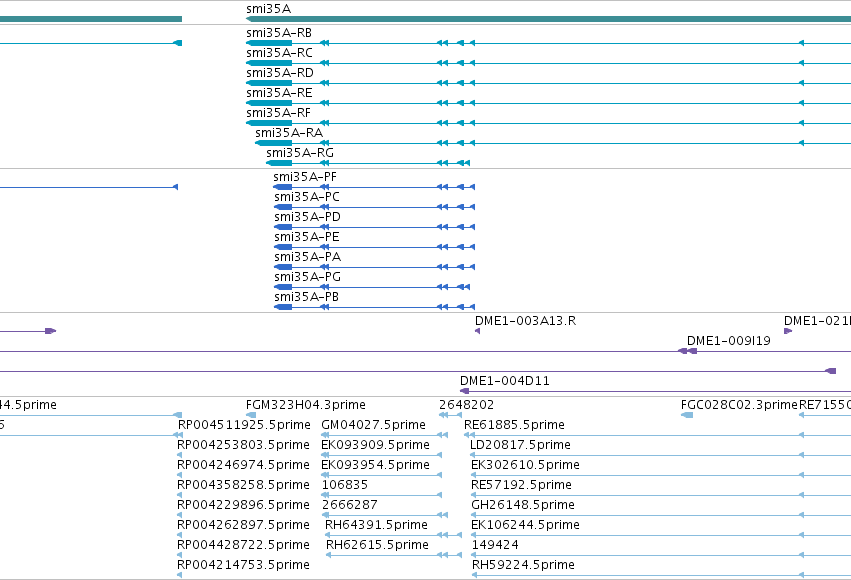
Task: Select EST RP004358258.5prime
Action: [x=244, y=486]
